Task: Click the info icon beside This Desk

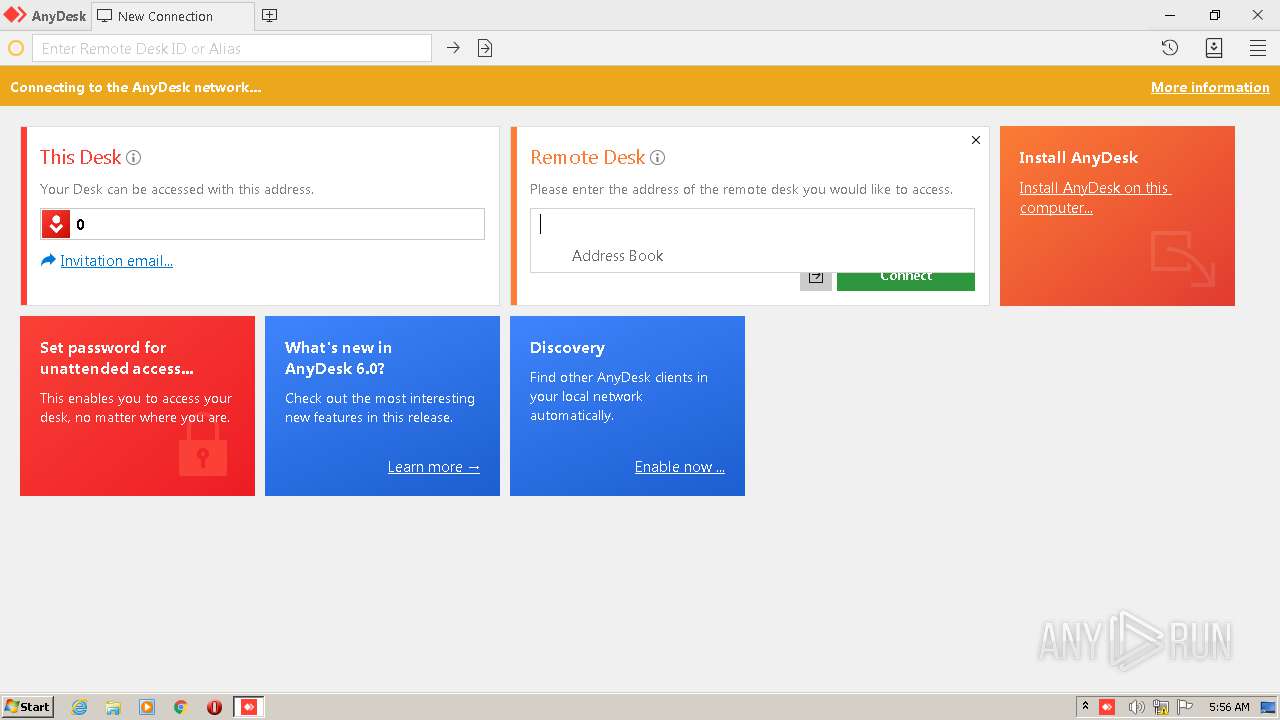Action: 133,158
